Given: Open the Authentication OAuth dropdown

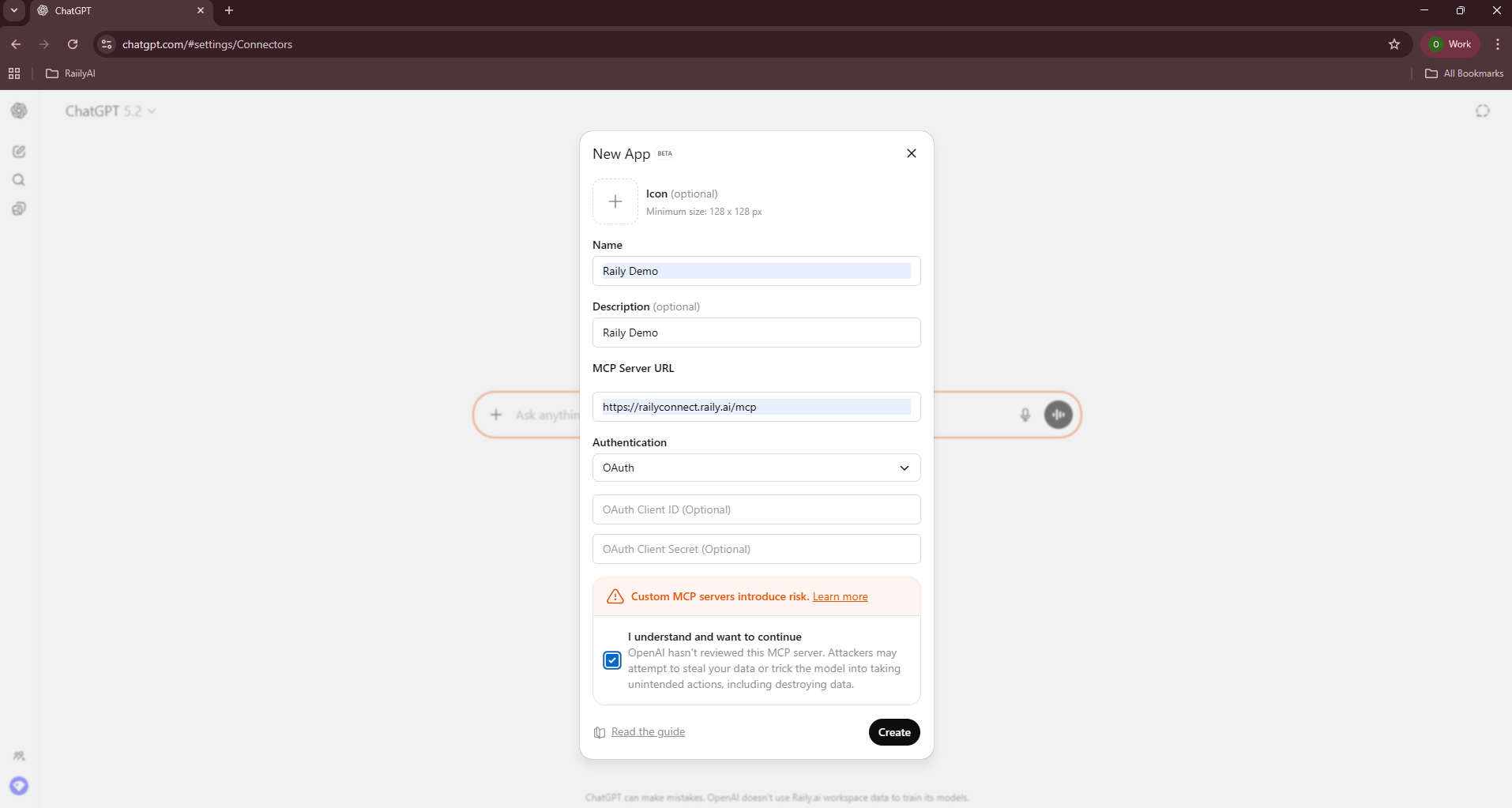Looking at the screenshot, I should [756, 468].
